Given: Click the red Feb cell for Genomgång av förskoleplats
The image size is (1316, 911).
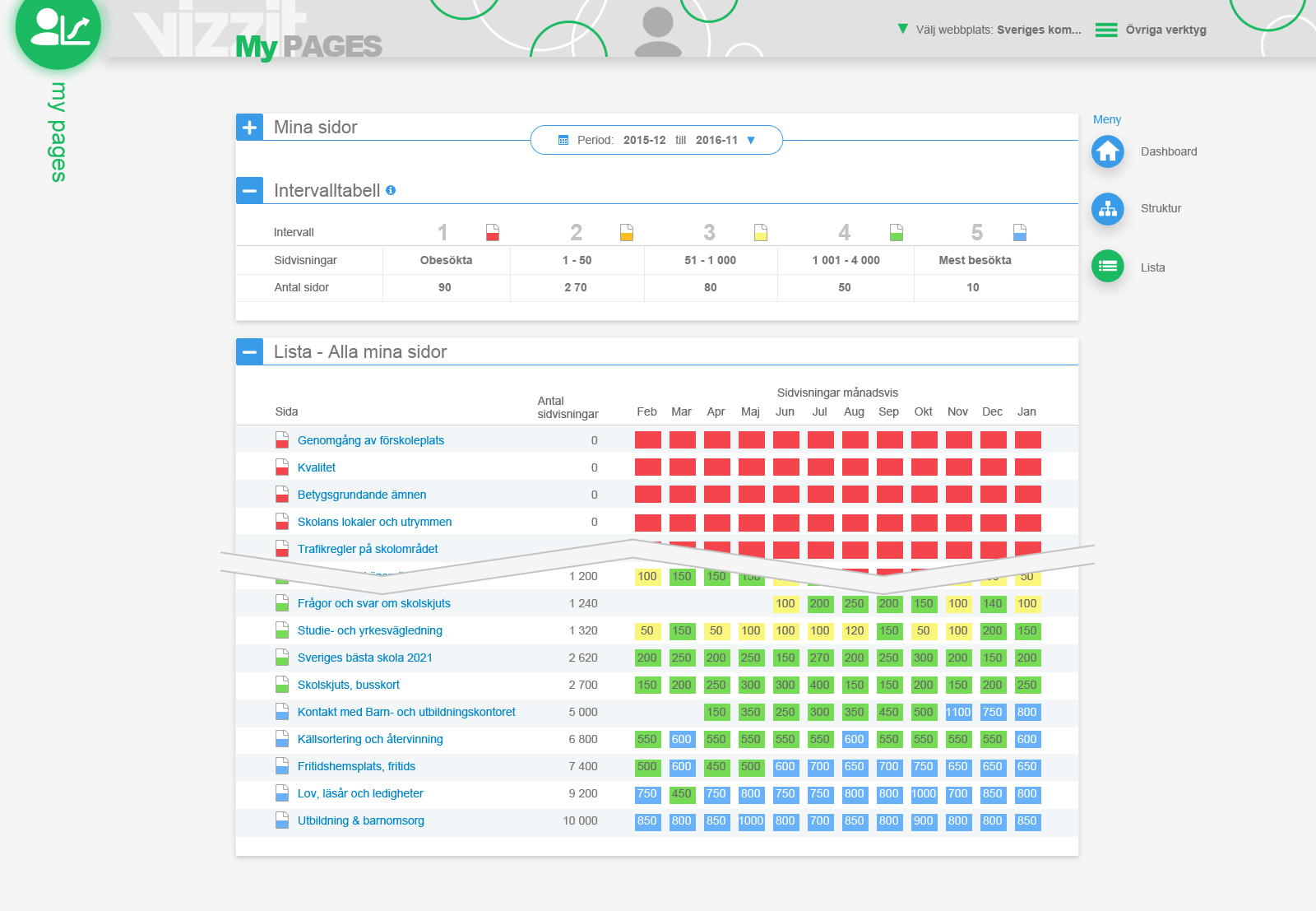Looking at the screenshot, I should coord(647,439).
